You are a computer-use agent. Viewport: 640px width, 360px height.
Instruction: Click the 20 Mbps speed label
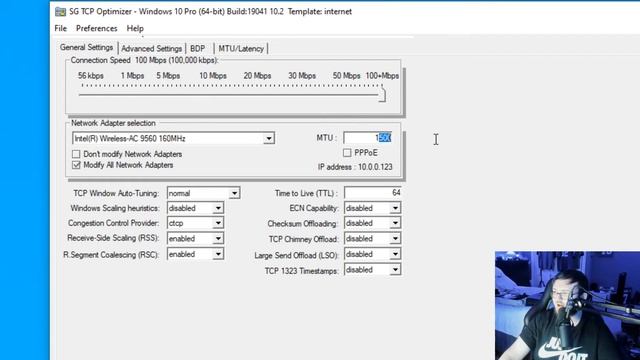tap(257, 76)
